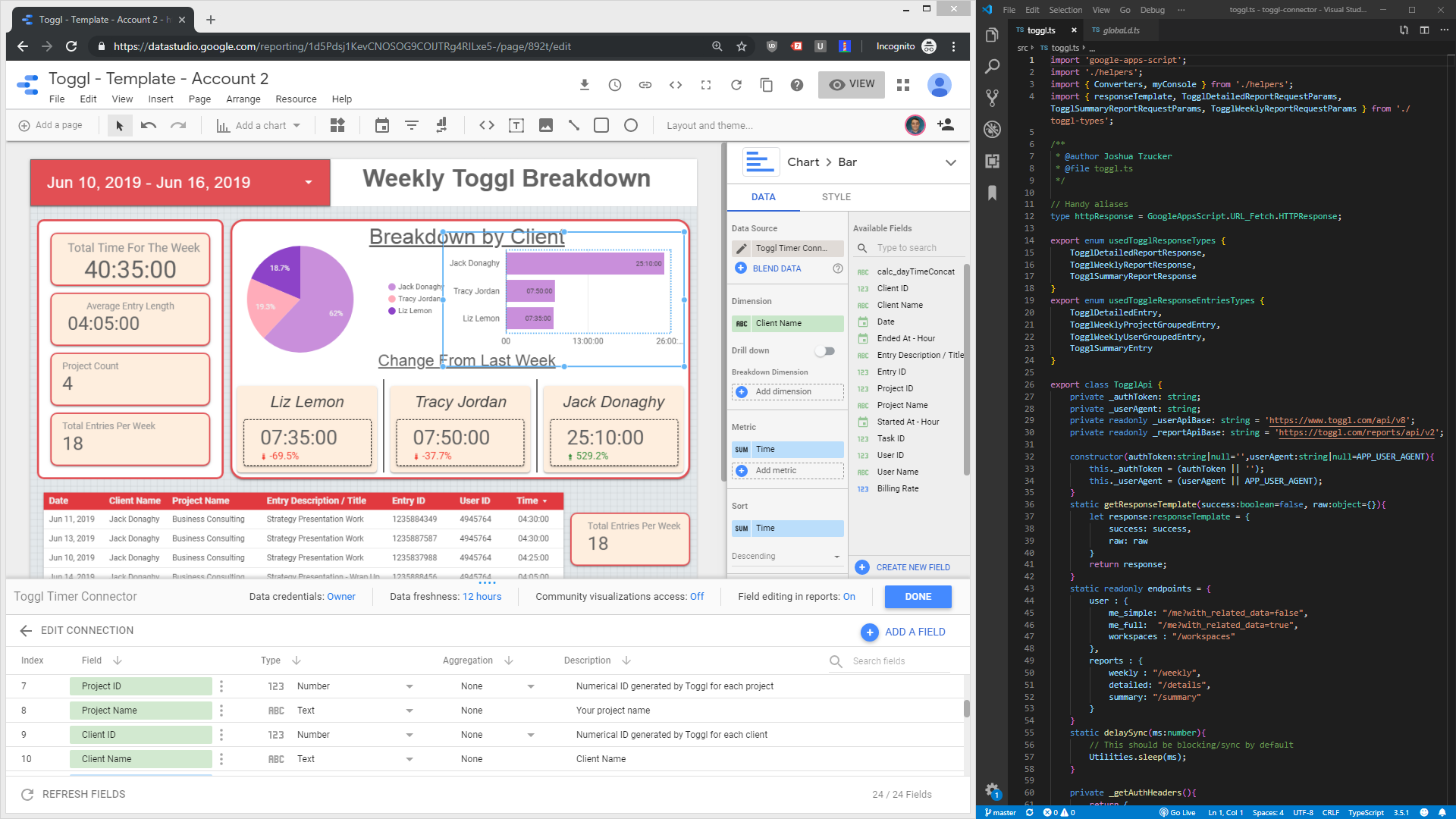Click the edit data source pencil icon
The image size is (1456, 819).
click(742, 248)
